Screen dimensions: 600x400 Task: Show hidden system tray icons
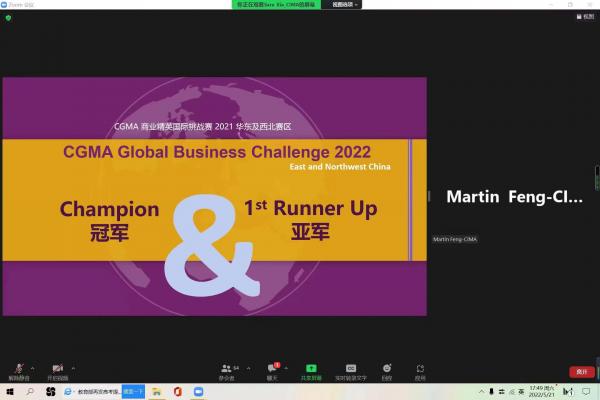(481, 391)
